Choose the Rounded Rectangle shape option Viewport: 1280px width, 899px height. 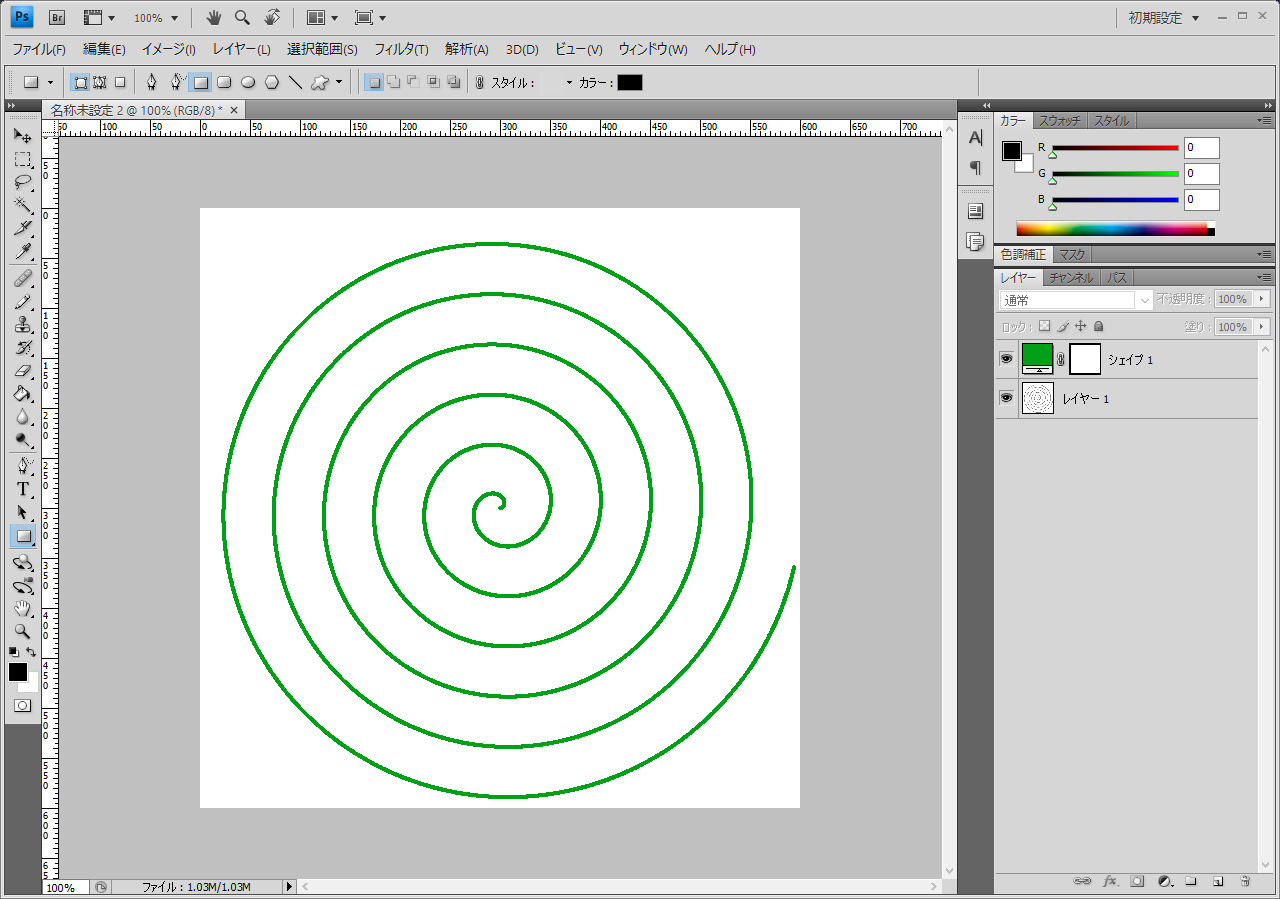pyautogui.click(x=224, y=82)
